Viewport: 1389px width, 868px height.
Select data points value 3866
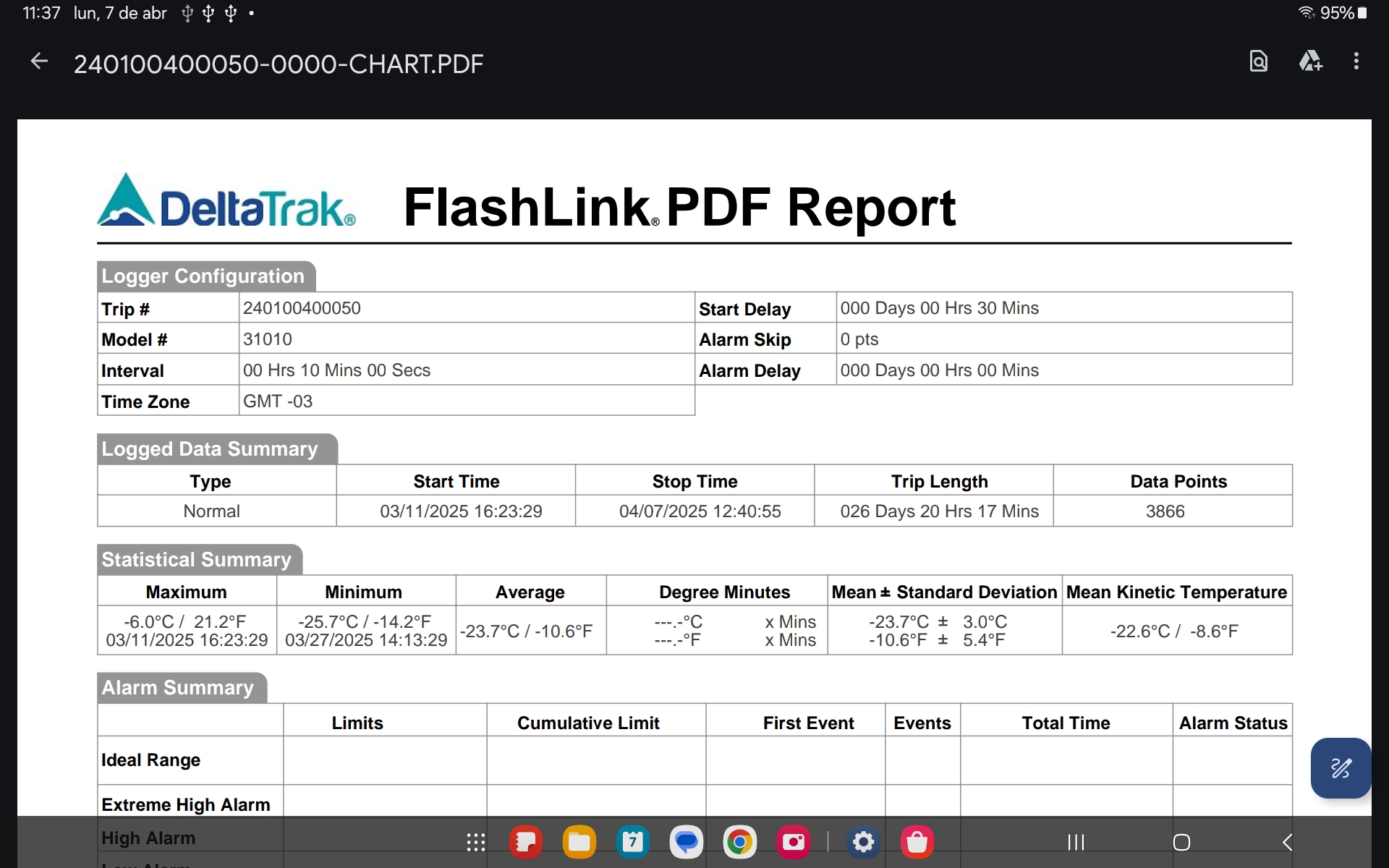[x=1165, y=511]
